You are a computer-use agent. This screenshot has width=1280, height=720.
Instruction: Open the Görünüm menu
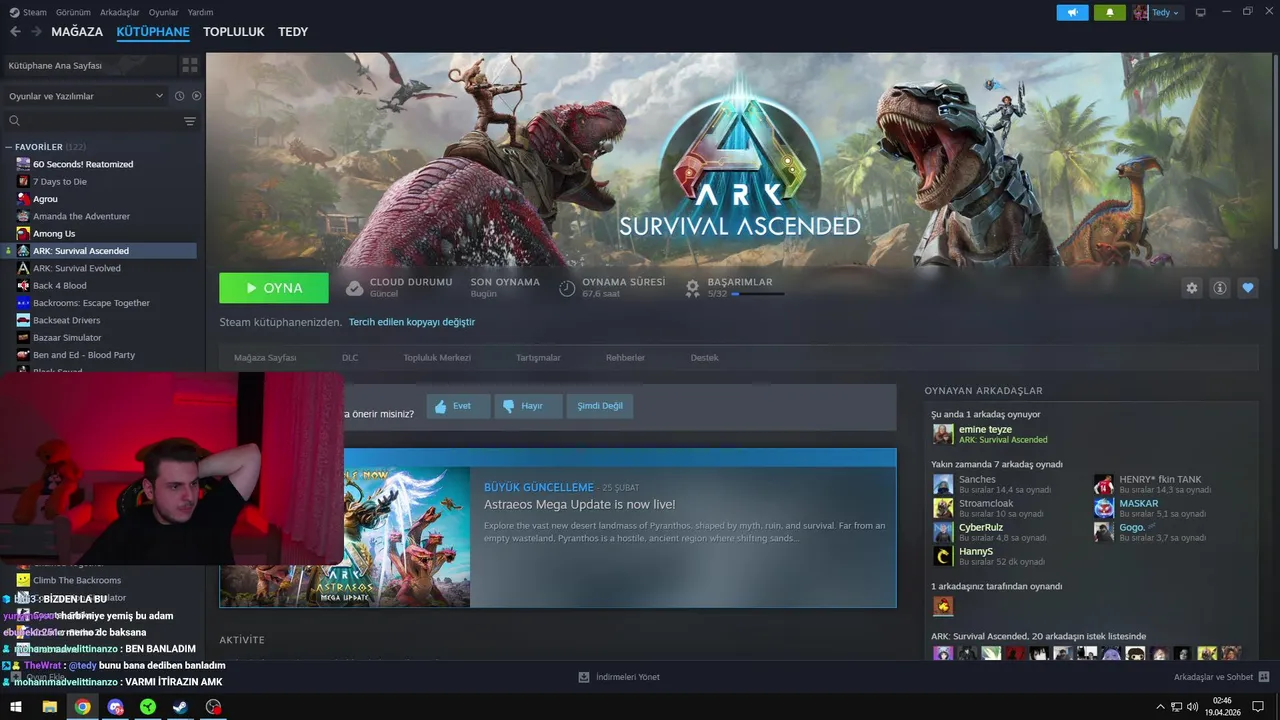click(x=73, y=12)
